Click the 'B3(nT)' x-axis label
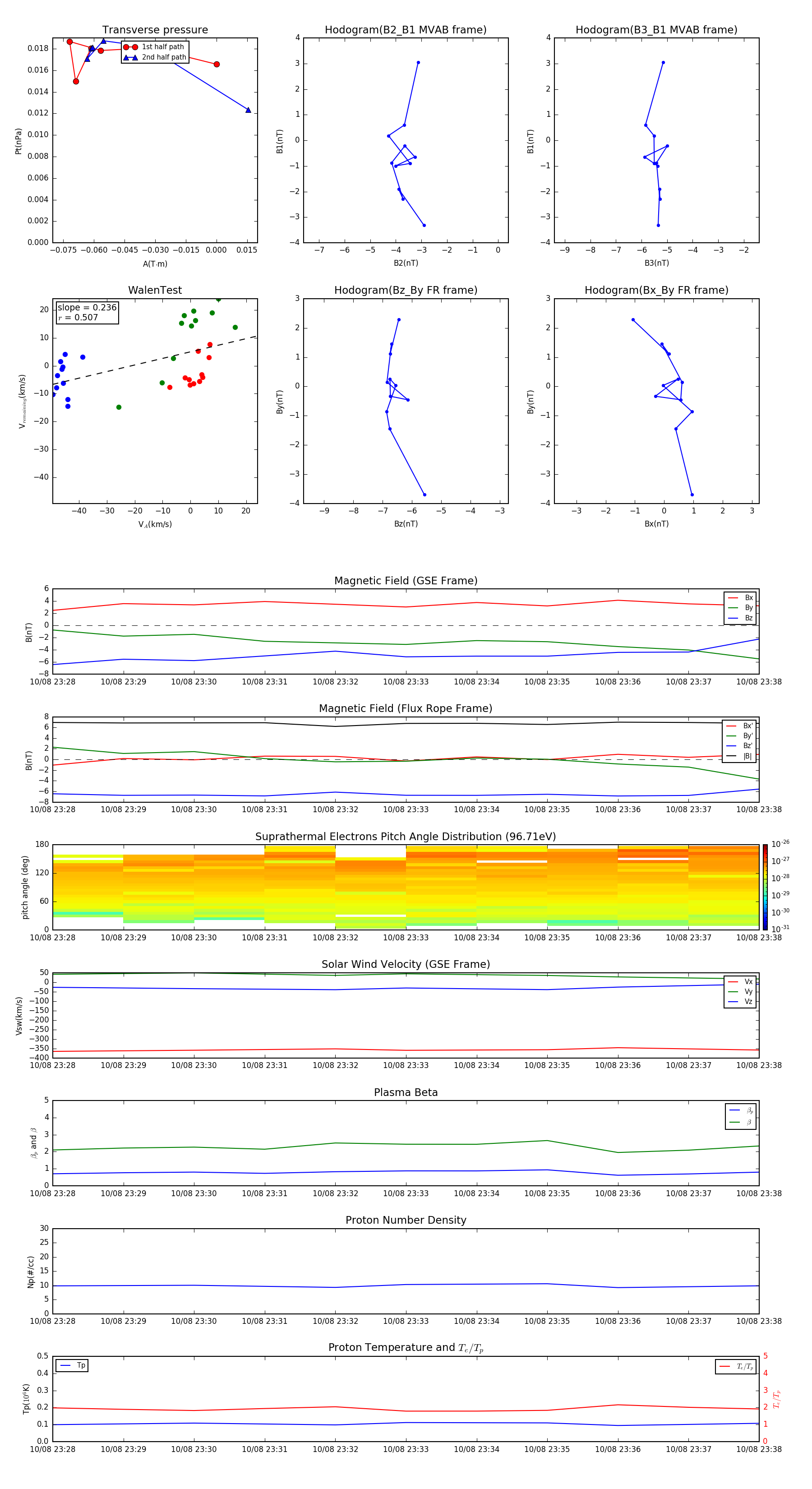This screenshot has width=812, height=1489. click(x=656, y=263)
